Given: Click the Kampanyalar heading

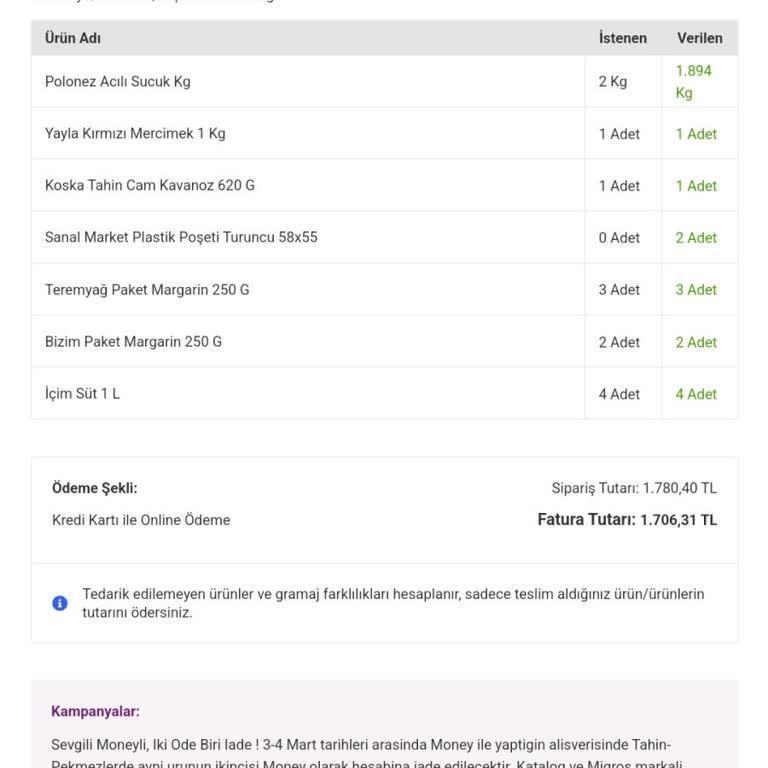Looking at the screenshot, I should click(x=95, y=712).
